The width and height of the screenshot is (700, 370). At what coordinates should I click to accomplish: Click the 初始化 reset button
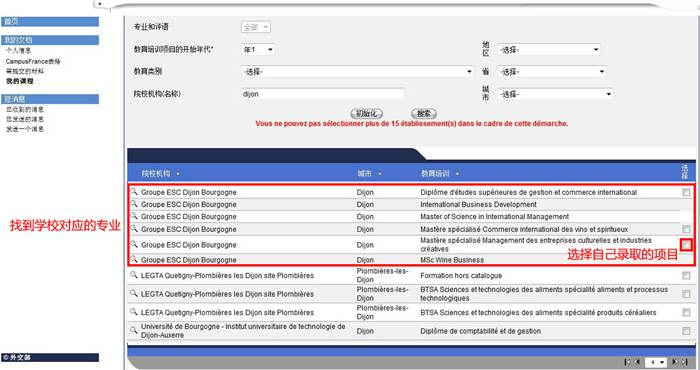pyautogui.click(x=367, y=113)
